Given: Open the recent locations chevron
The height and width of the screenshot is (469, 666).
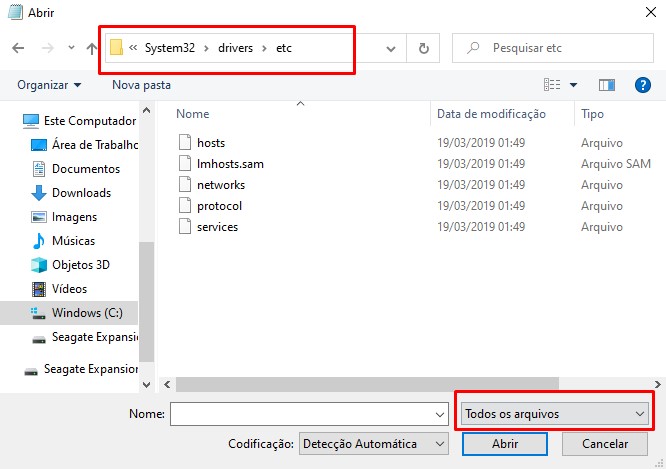Looking at the screenshot, I should 71,48.
